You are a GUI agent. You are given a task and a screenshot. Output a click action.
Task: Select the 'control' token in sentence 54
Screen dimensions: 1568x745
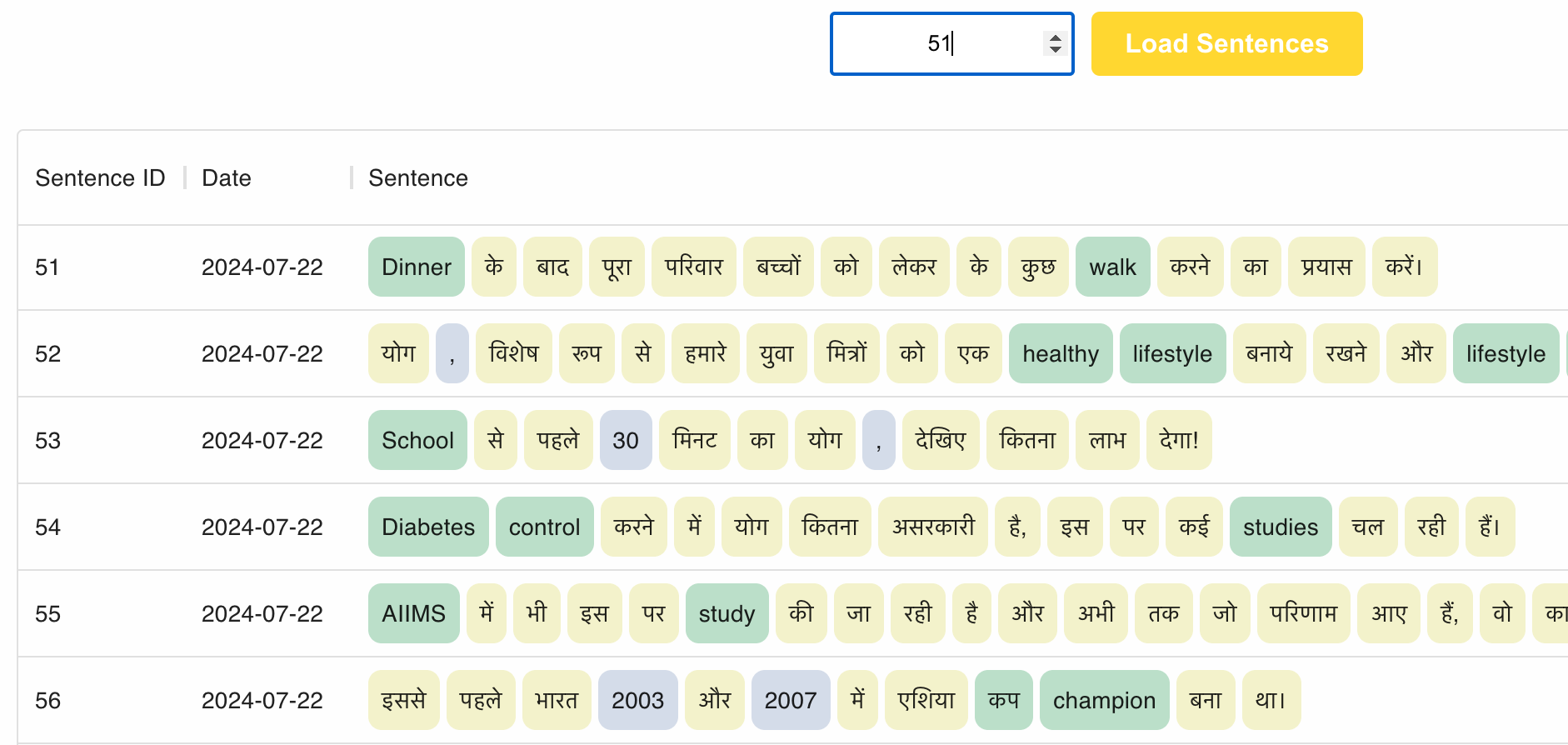(544, 527)
